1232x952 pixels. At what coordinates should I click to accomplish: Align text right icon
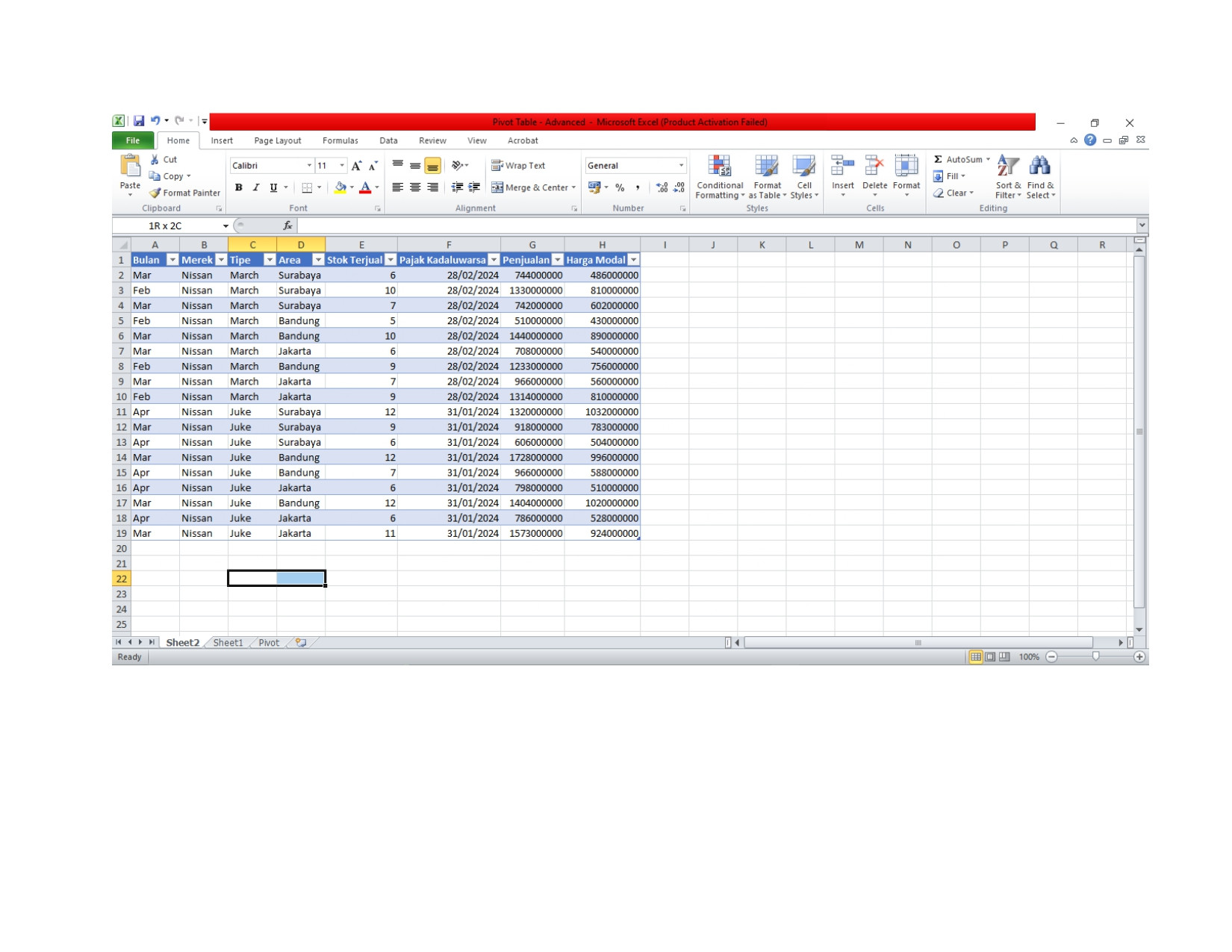click(432, 187)
